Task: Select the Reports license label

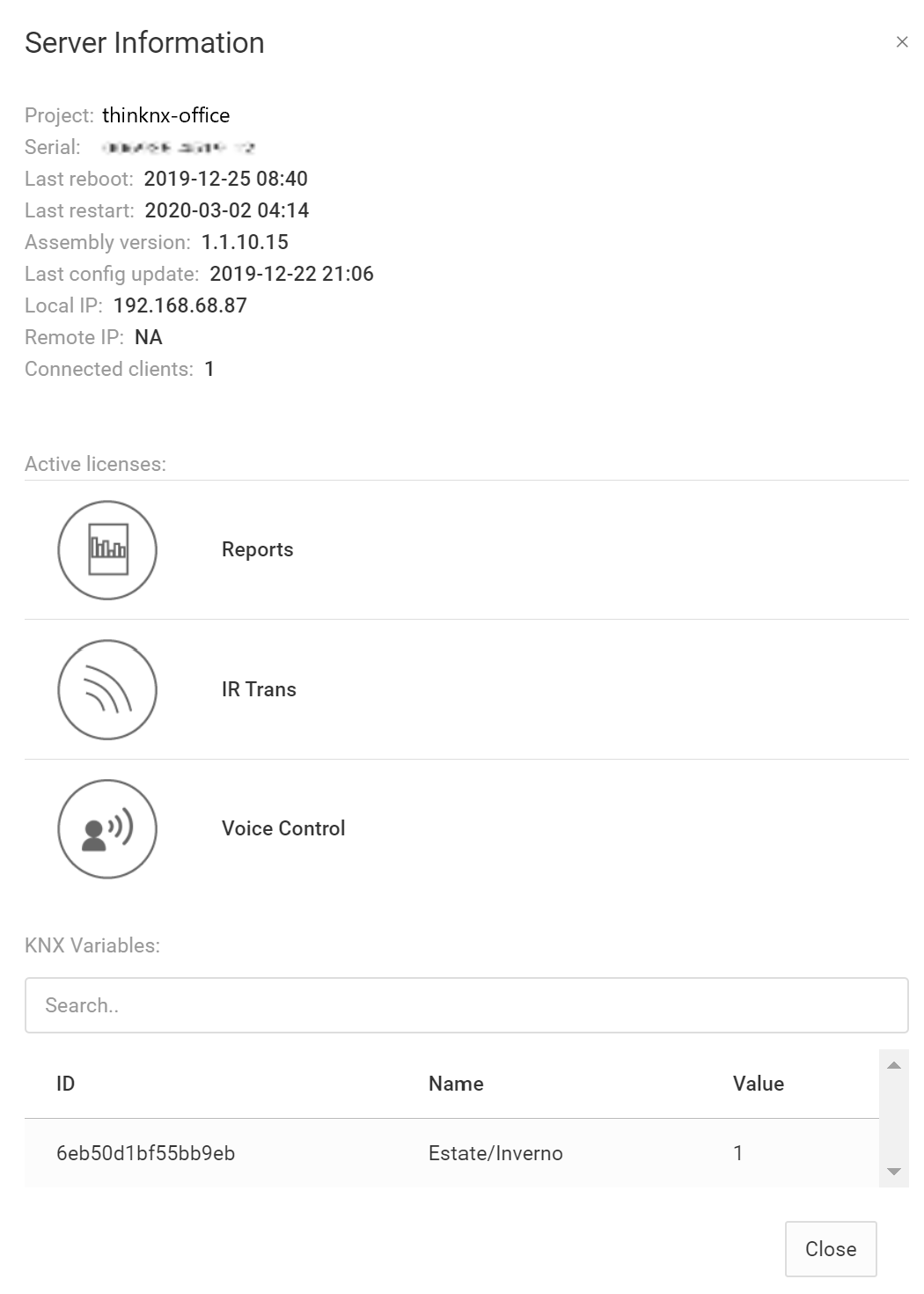Action: 258,549
